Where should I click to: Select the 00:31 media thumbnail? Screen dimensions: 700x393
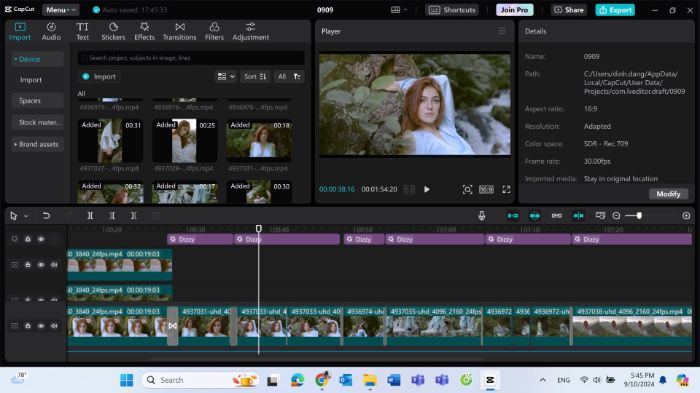(x=110, y=141)
